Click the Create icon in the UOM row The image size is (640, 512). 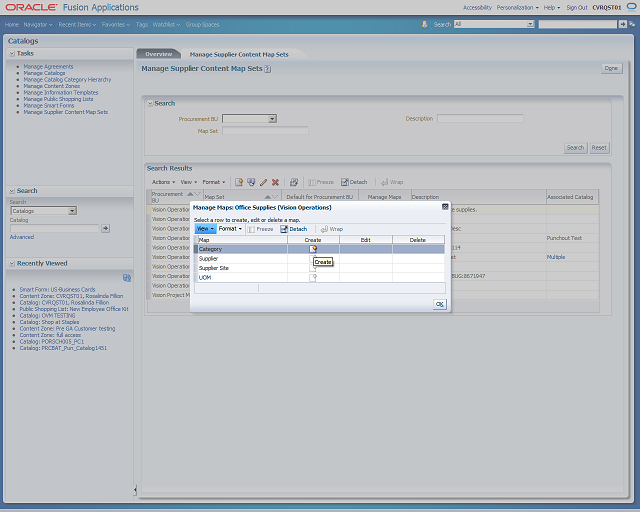(313, 278)
